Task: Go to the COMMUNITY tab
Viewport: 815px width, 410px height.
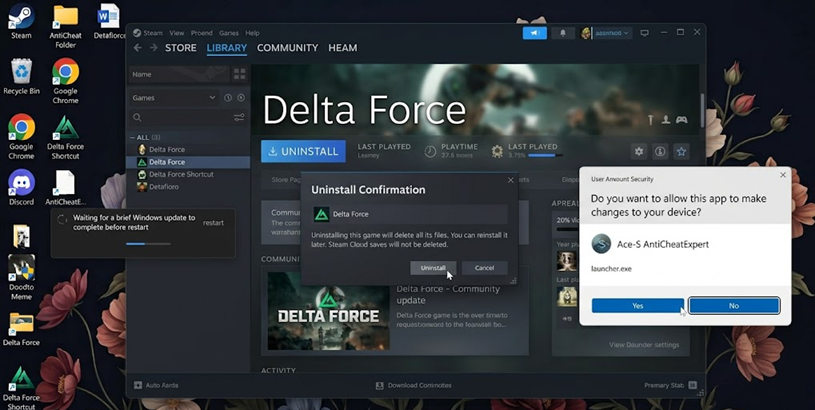Action: pos(287,48)
